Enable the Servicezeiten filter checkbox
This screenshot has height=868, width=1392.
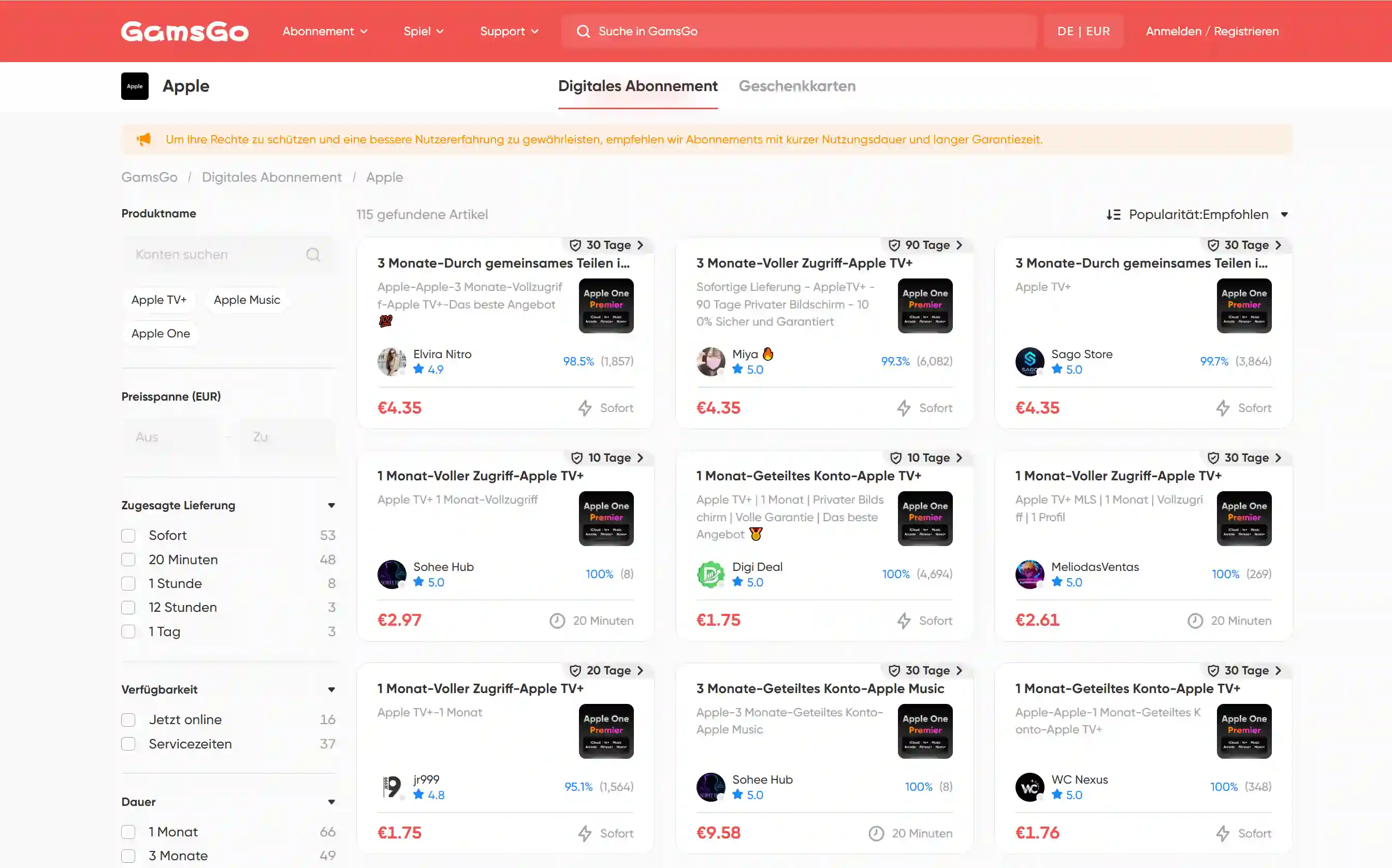click(128, 744)
